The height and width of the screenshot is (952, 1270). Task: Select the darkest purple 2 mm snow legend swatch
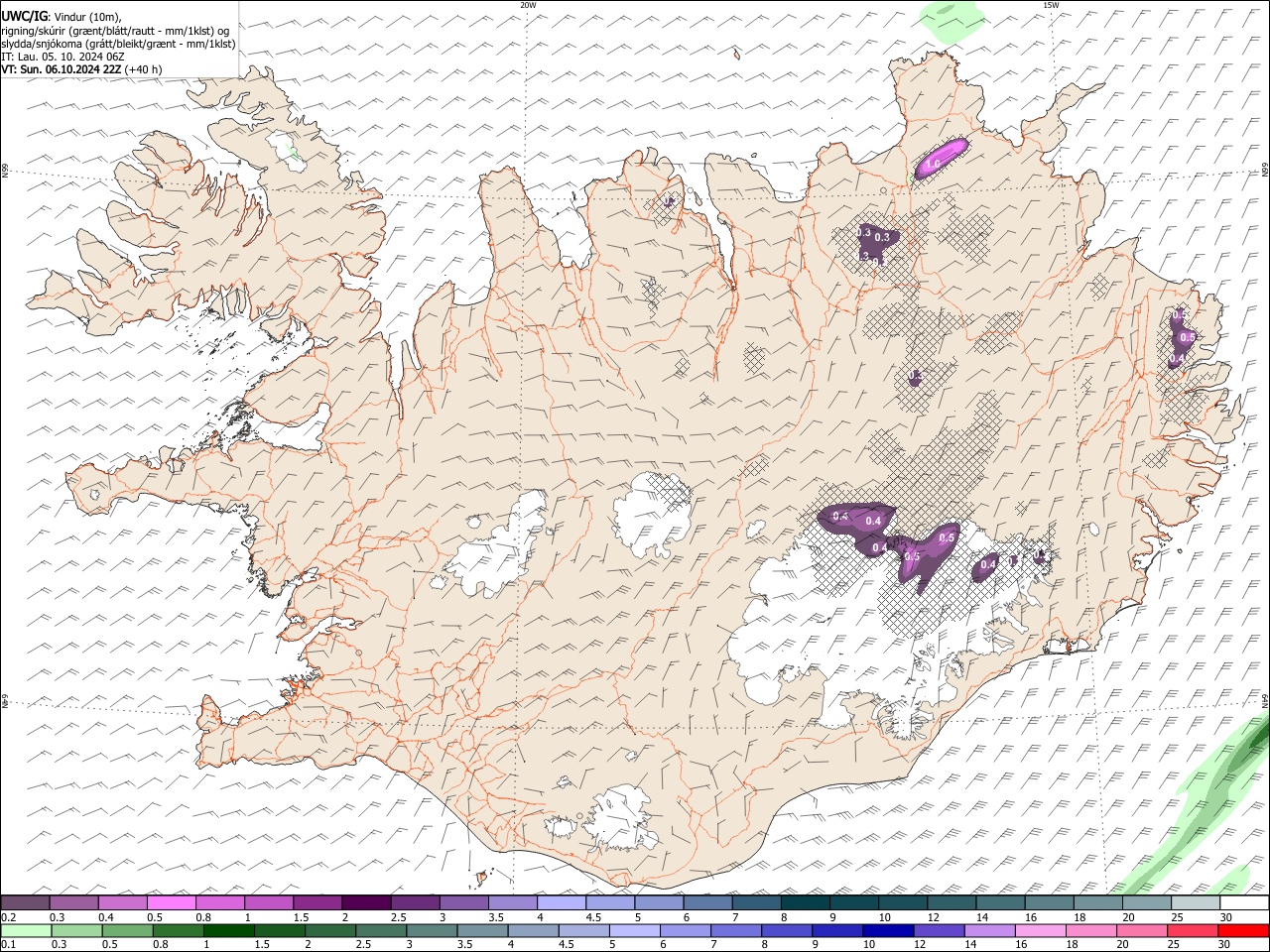[x=366, y=902]
